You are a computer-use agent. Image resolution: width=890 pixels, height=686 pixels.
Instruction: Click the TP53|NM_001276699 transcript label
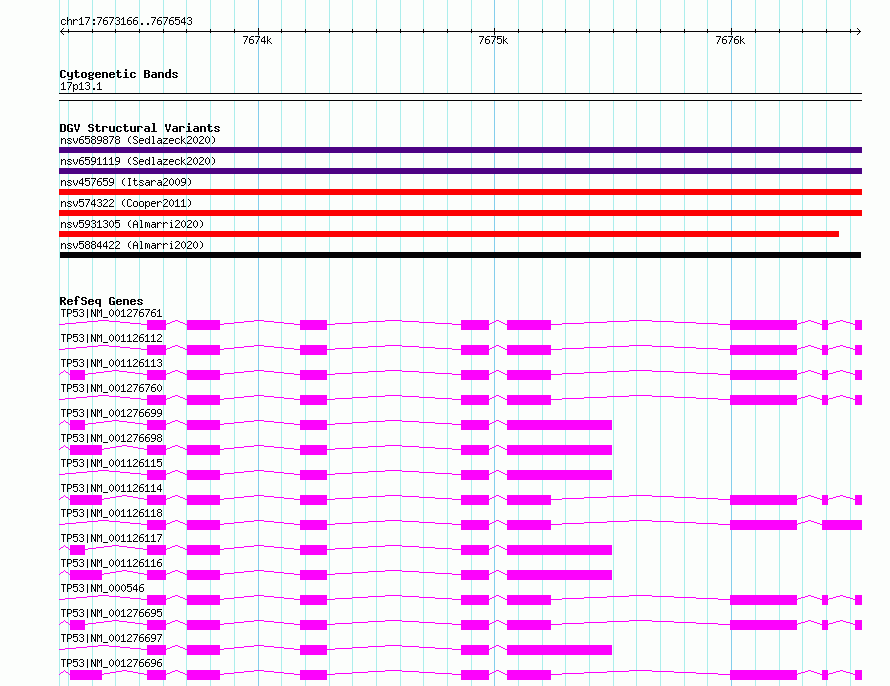click(x=111, y=413)
